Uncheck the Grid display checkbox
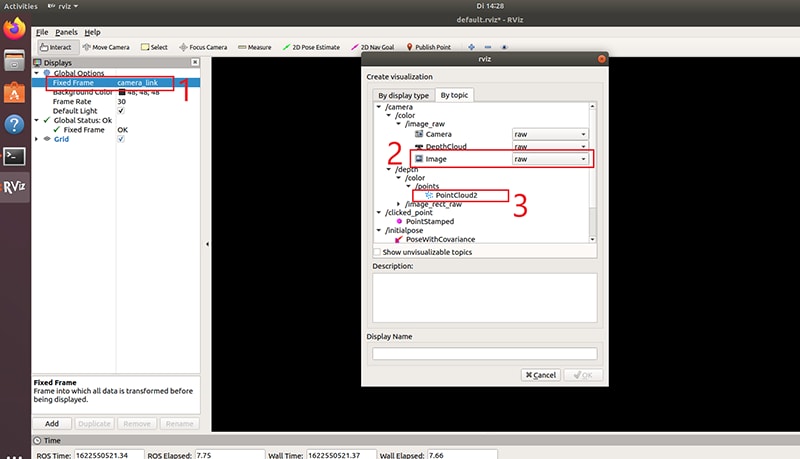This screenshot has width=800, height=459. 121,139
